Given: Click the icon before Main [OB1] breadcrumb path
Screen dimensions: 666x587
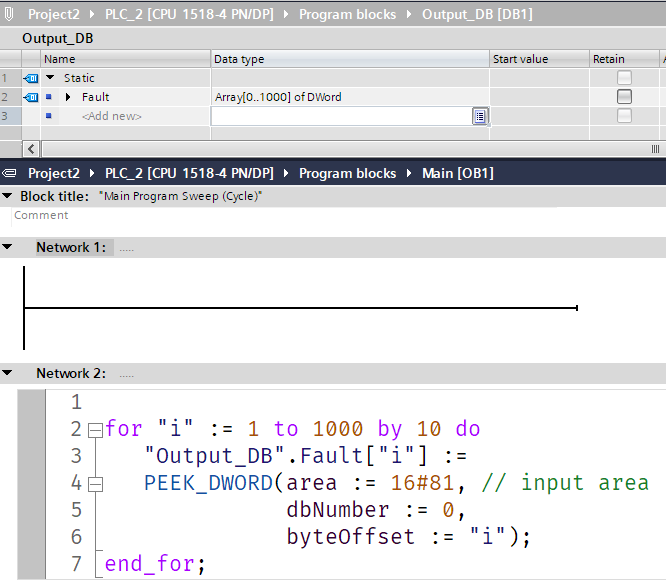Looking at the screenshot, I should click(x=9, y=173).
